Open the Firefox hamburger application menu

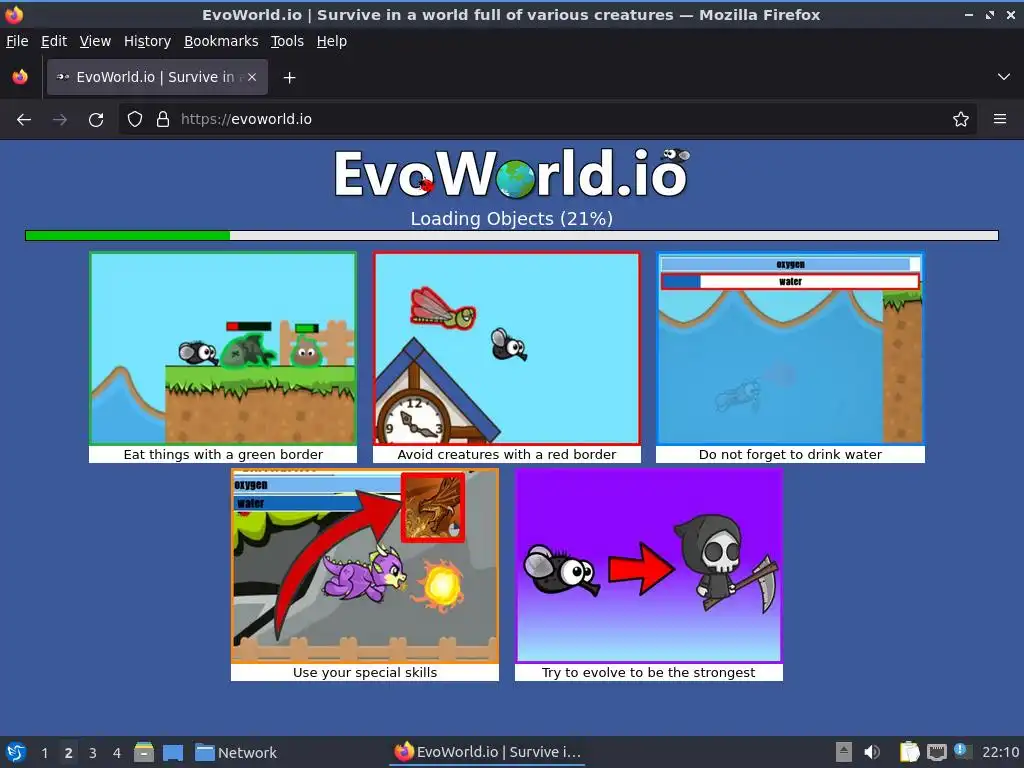[1000, 119]
